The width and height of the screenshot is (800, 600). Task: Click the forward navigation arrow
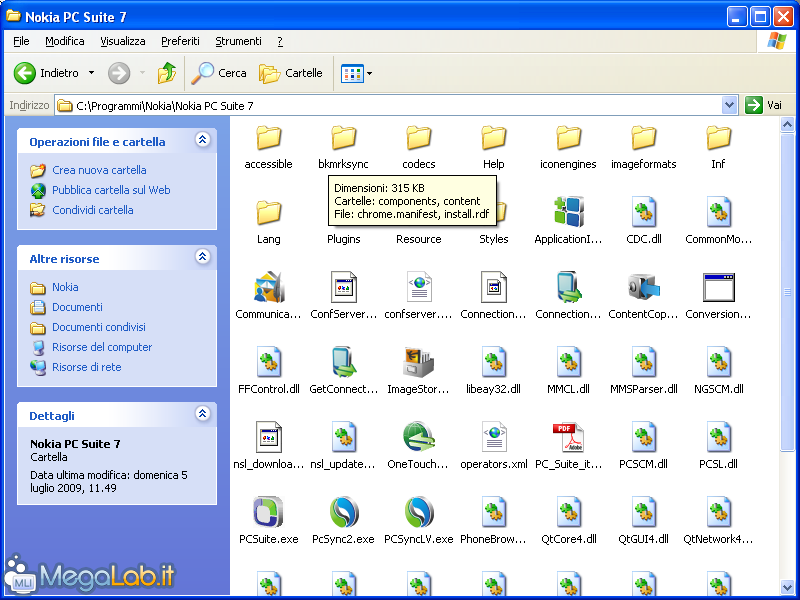click(119, 73)
